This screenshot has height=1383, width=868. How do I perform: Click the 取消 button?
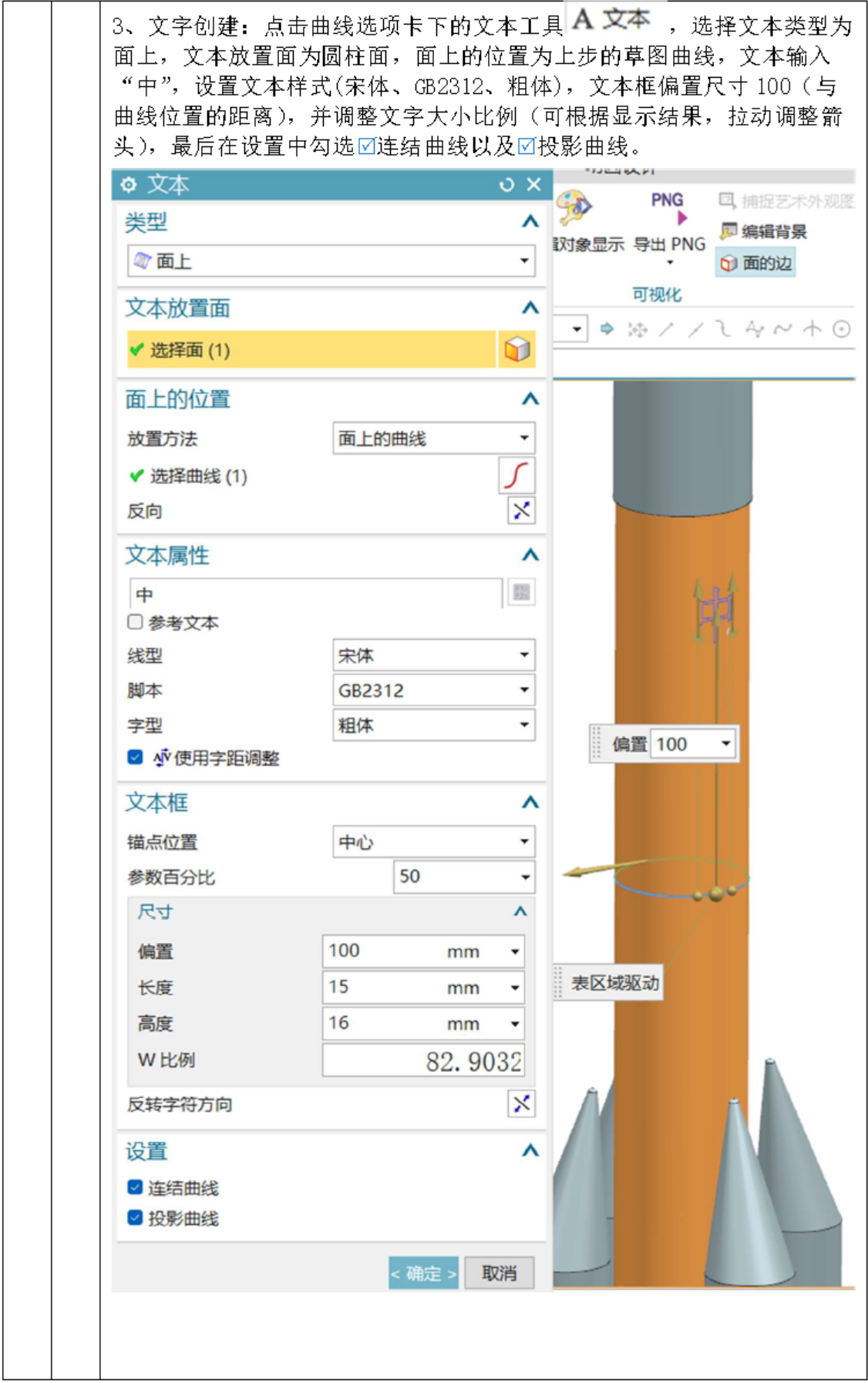point(500,1274)
